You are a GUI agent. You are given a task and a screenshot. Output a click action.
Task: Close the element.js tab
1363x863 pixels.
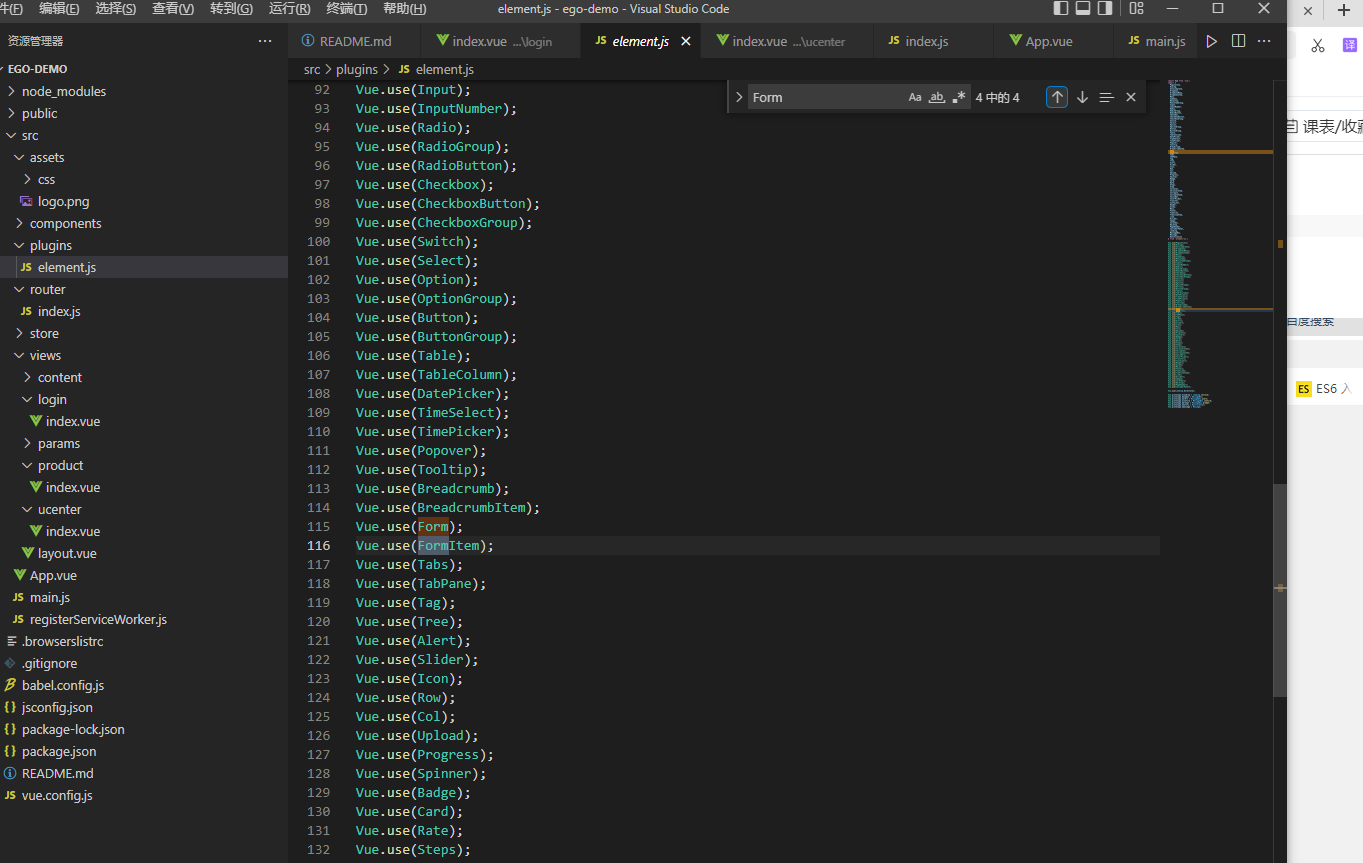click(686, 41)
